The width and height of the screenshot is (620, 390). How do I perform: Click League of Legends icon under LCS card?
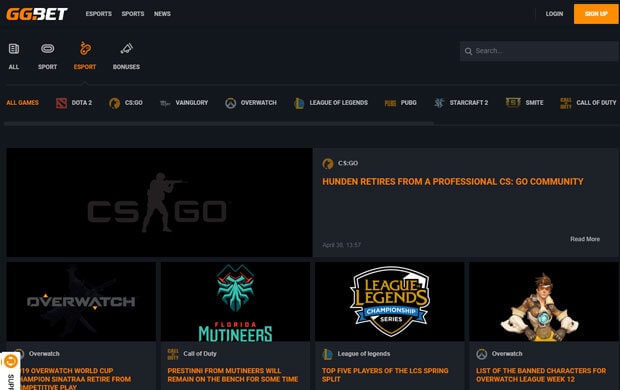point(327,354)
